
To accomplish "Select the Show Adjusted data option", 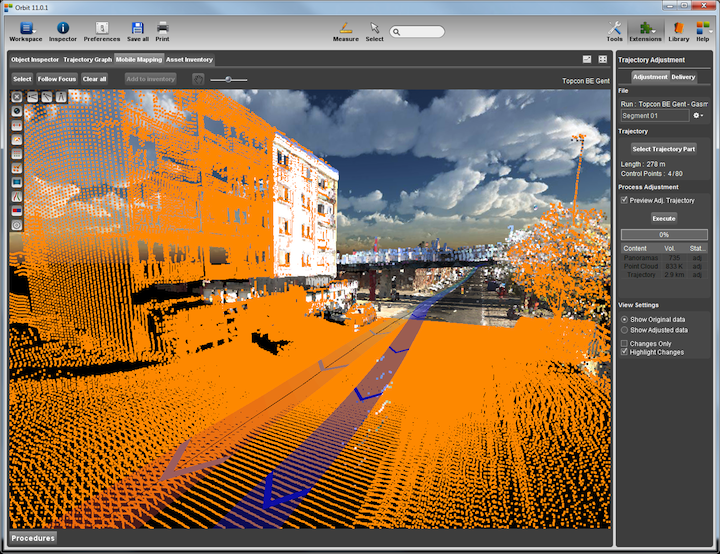I will pyautogui.click(x=625, y=329).
